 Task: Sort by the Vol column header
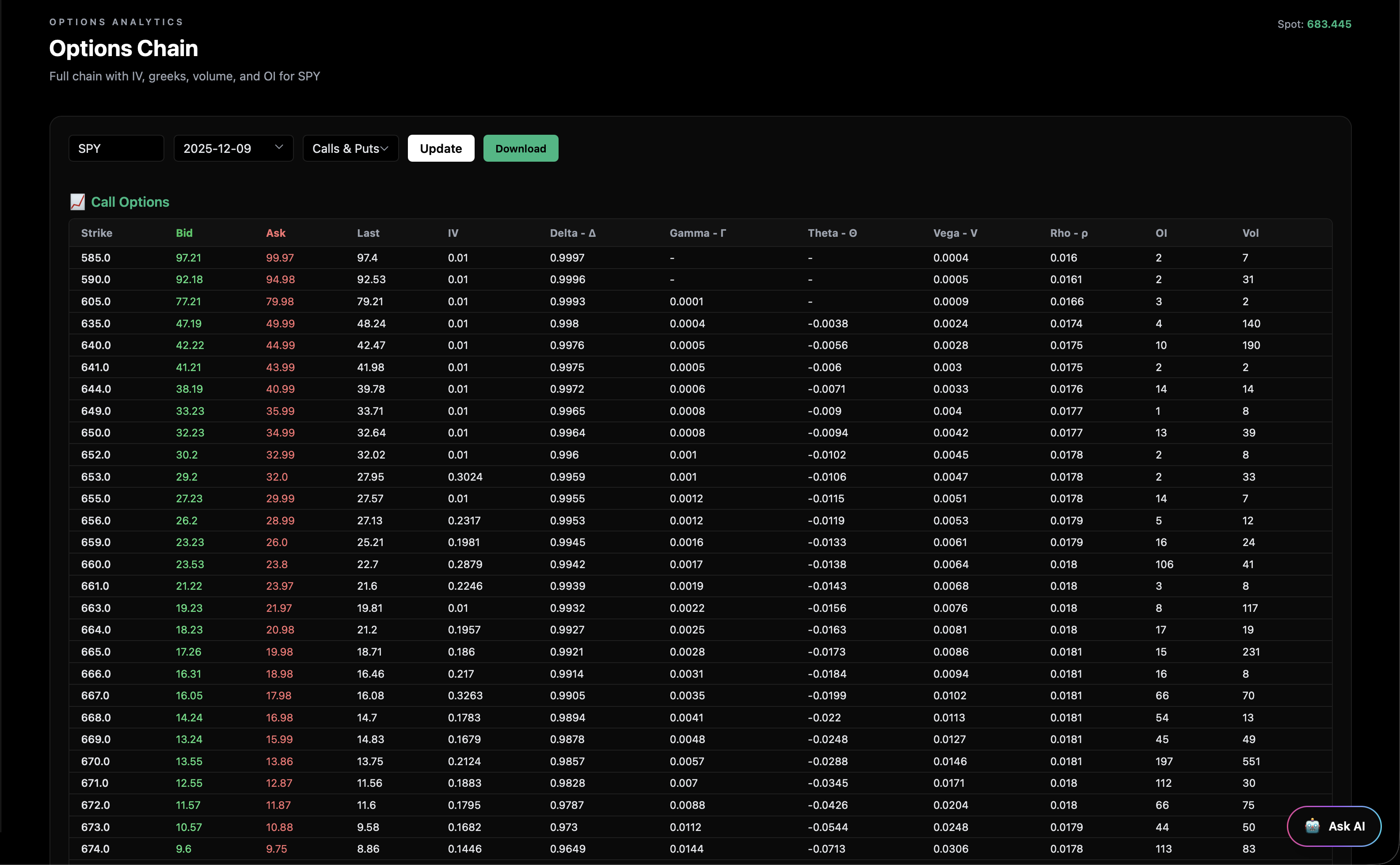pyautogui.click(x=1251, y=233)
